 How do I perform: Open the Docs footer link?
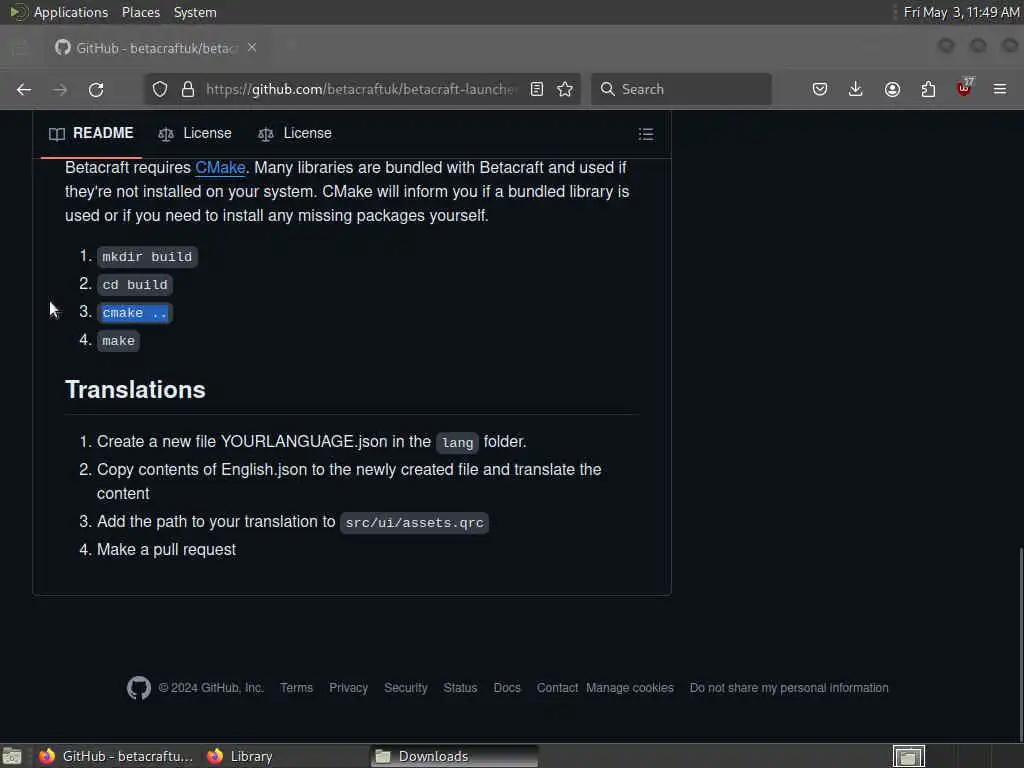click(x=507, y=688)
